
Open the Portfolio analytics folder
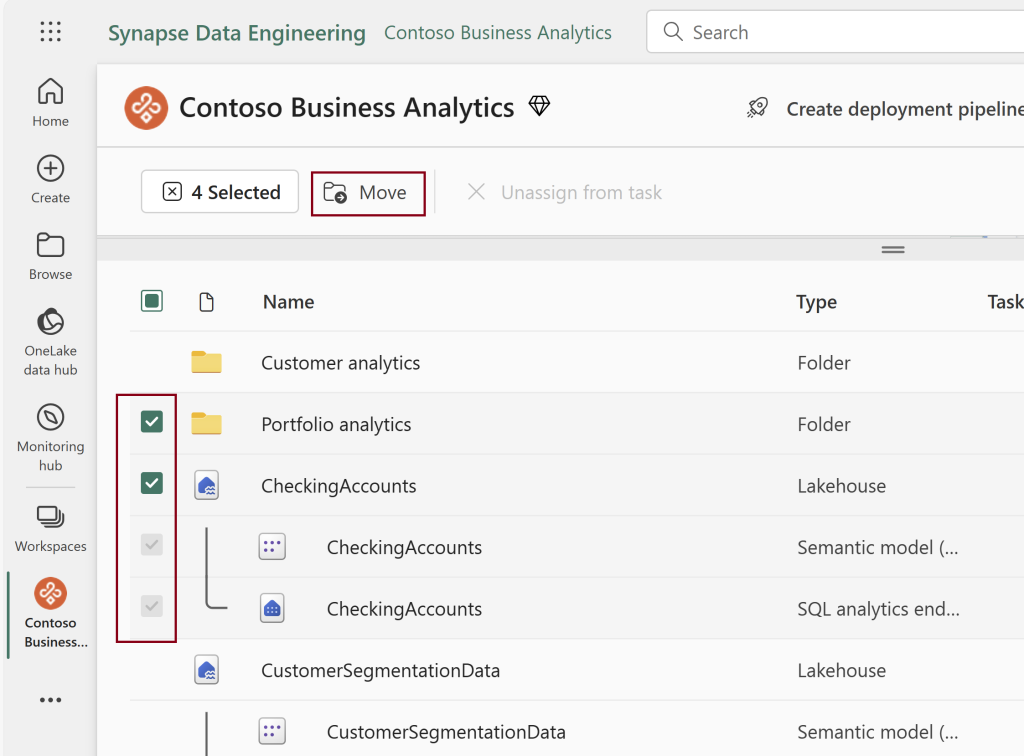pyautogui.click(x=336, y=424)
